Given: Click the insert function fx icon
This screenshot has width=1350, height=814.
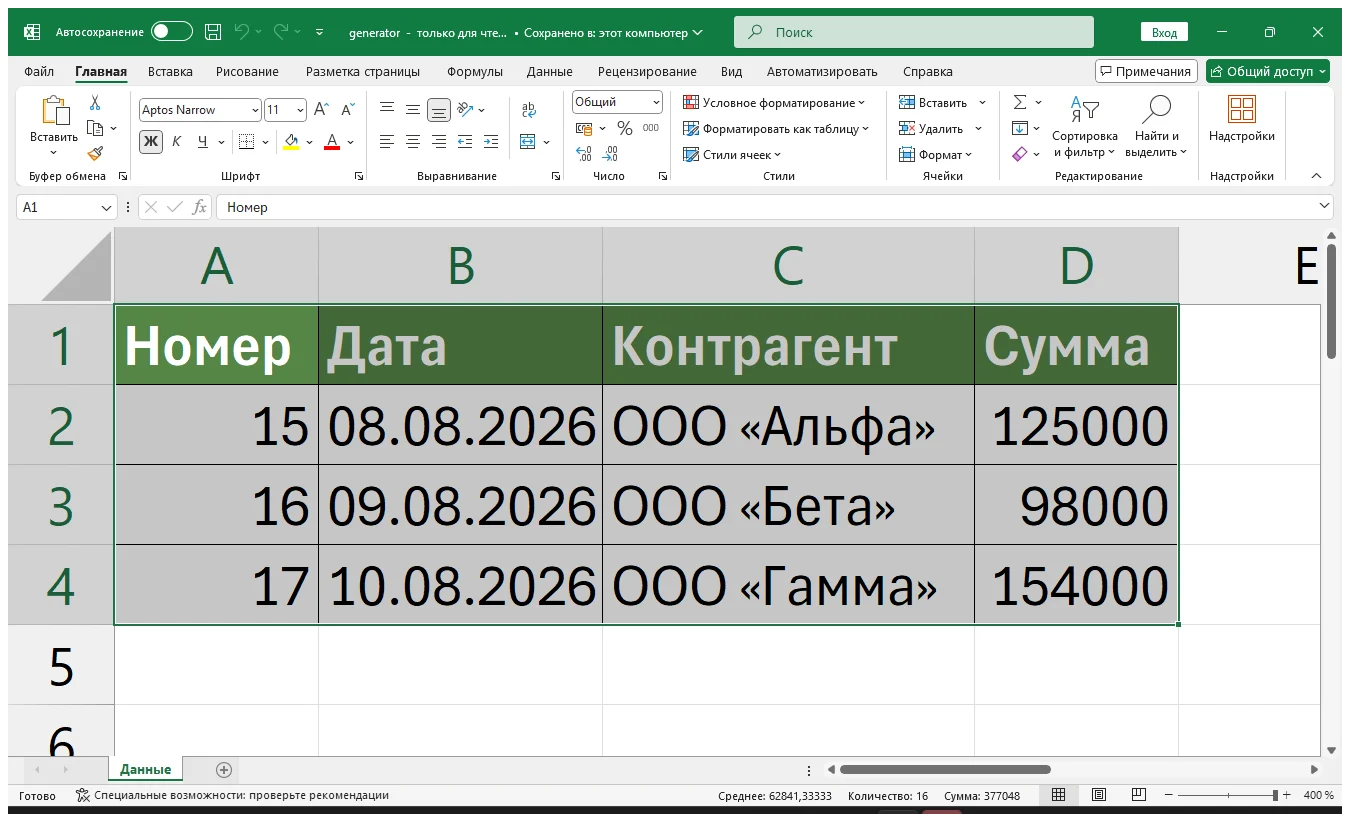Looking at the screenshot, I should pos(200,207).
